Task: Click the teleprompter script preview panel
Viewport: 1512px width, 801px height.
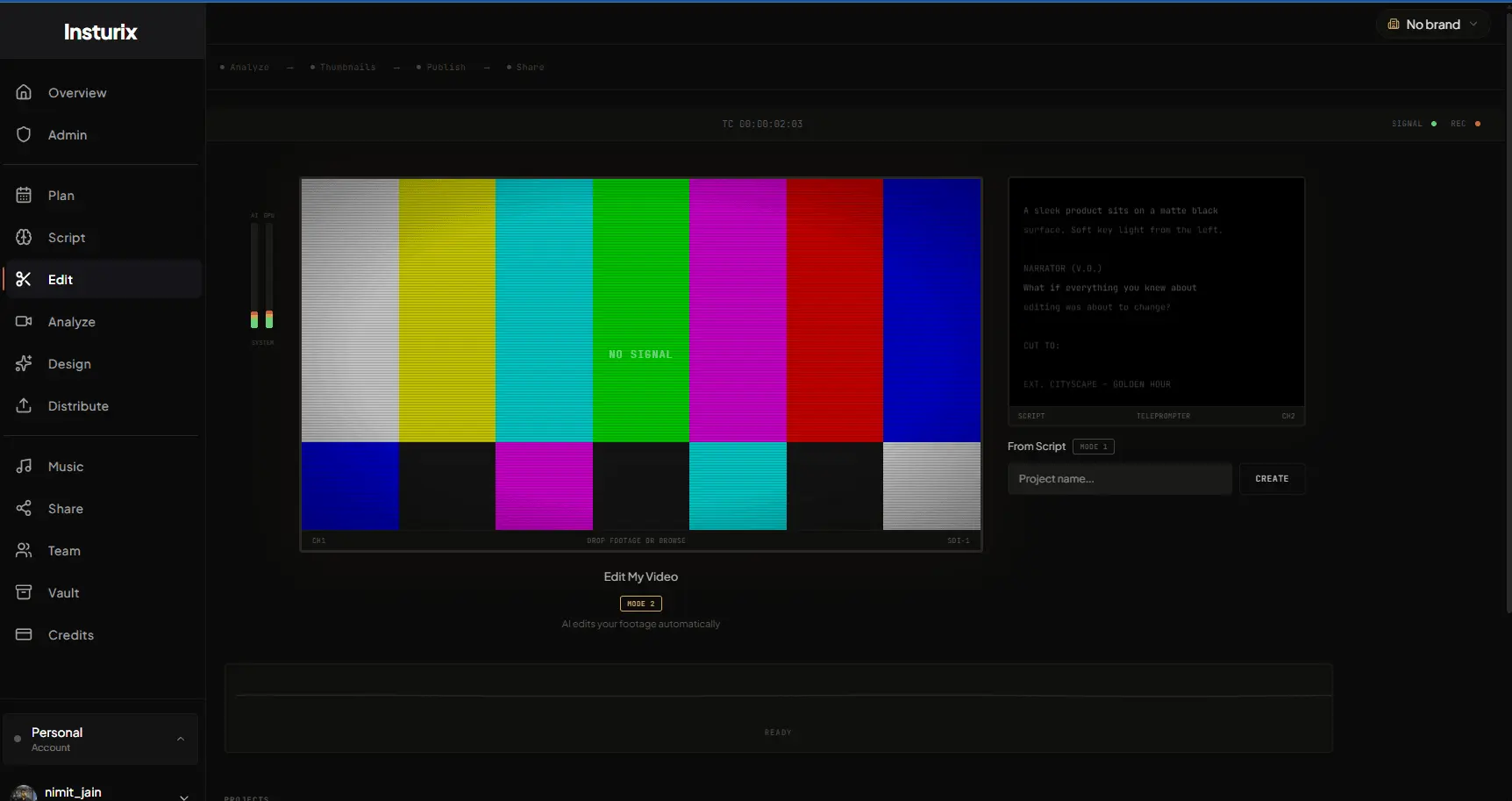Action: [1156, 292]
